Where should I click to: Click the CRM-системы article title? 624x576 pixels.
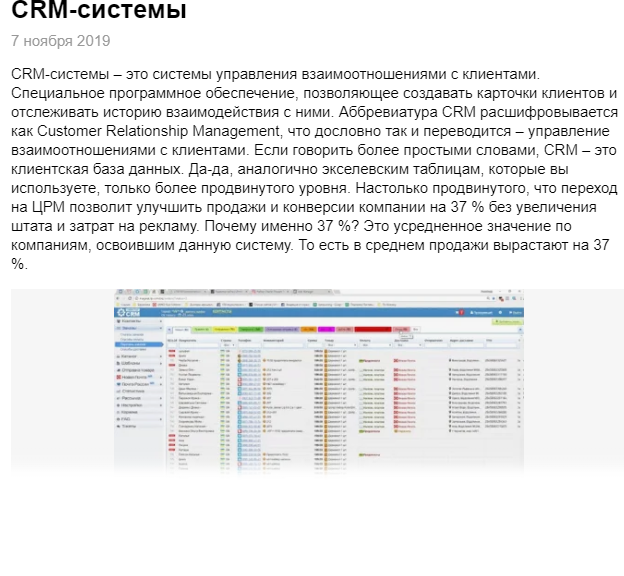(99, 12)
